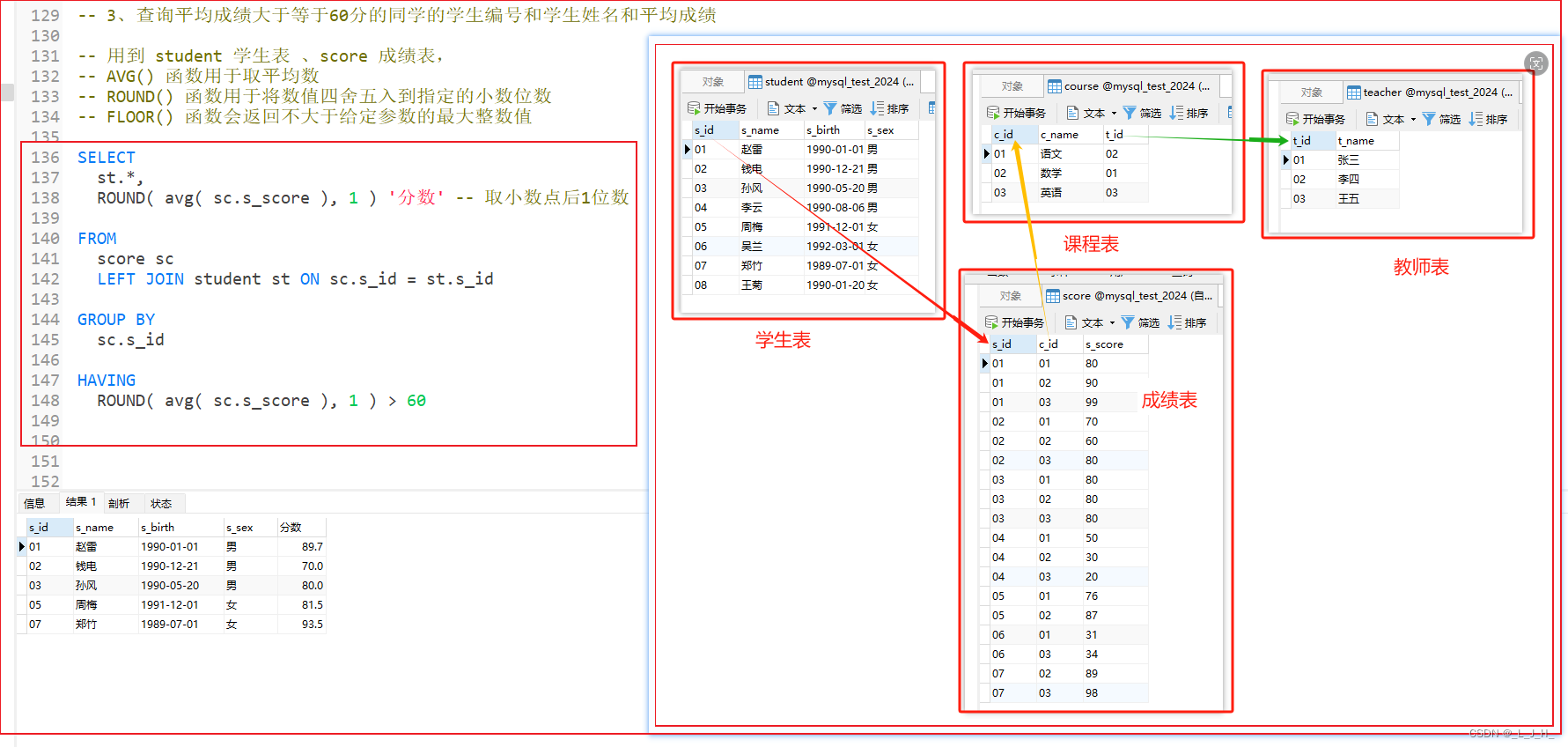The height and width of the screenshot is (747, 1568).
Task: Click c_name column header in course window
Action: point(1071,134)
